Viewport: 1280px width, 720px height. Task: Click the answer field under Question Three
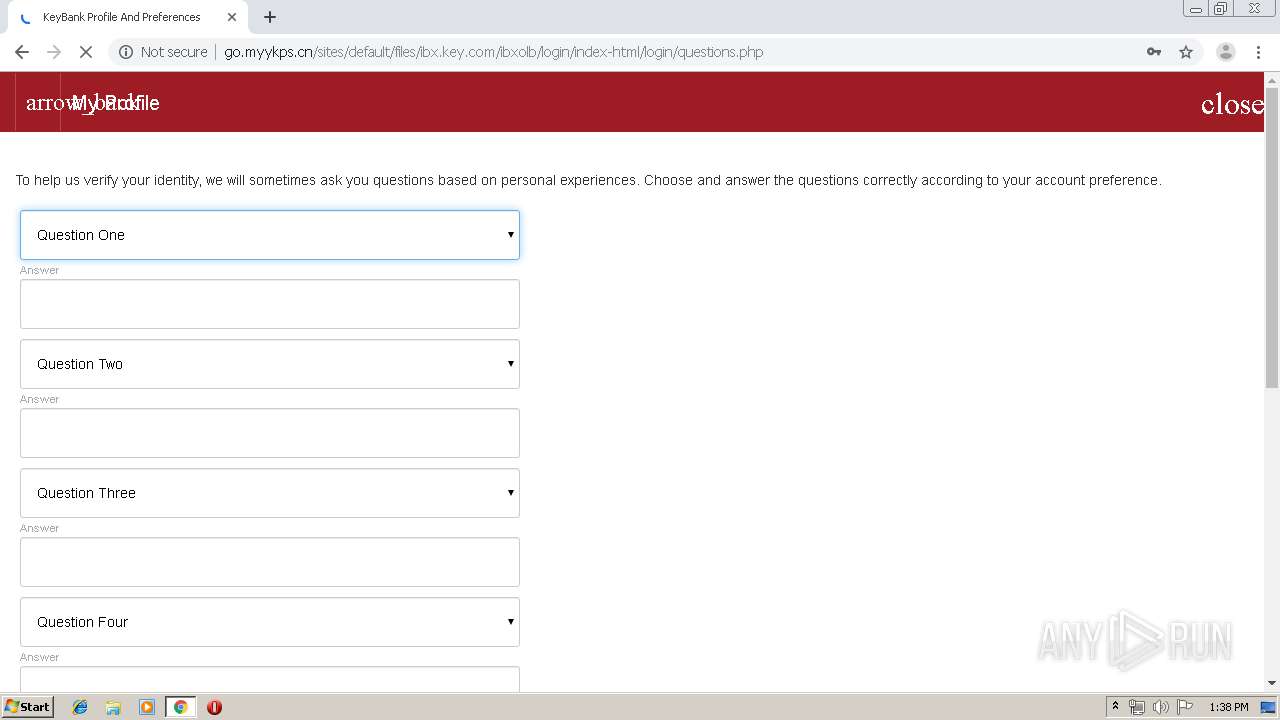click(270, 562)
